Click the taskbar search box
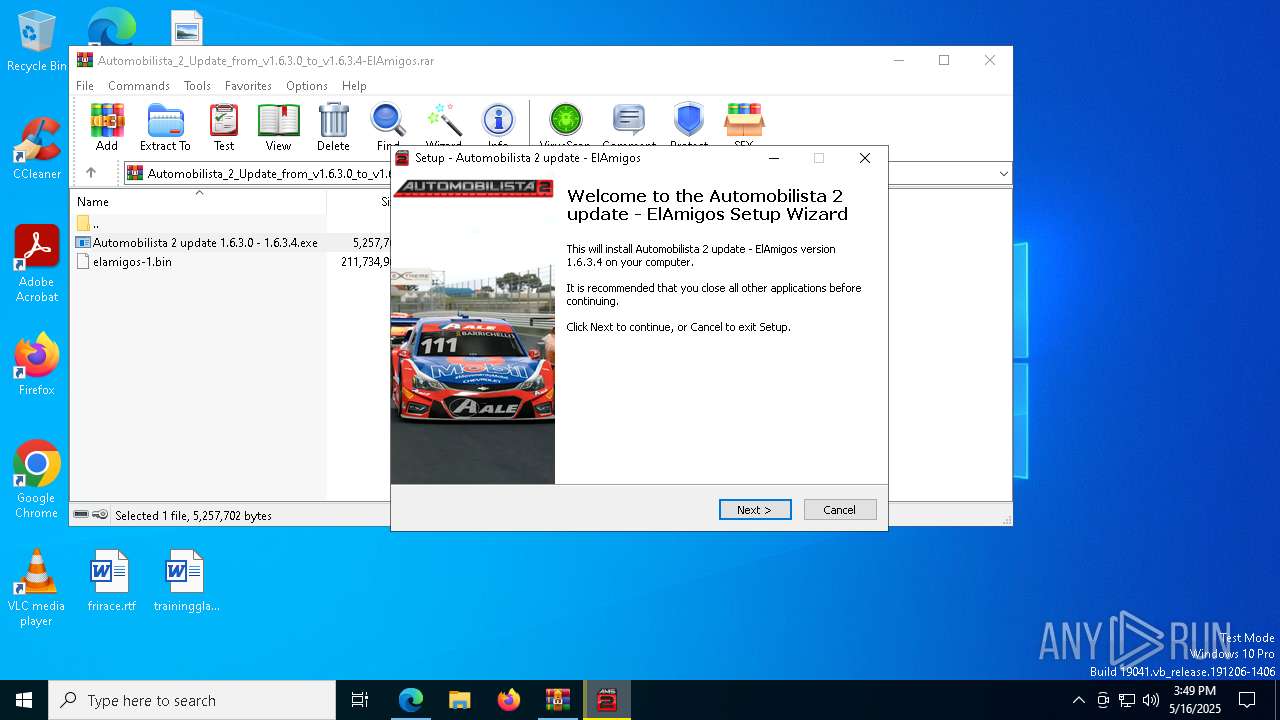Image resolution: width=1280 pixels, height=720 pixels. point(192,700)
